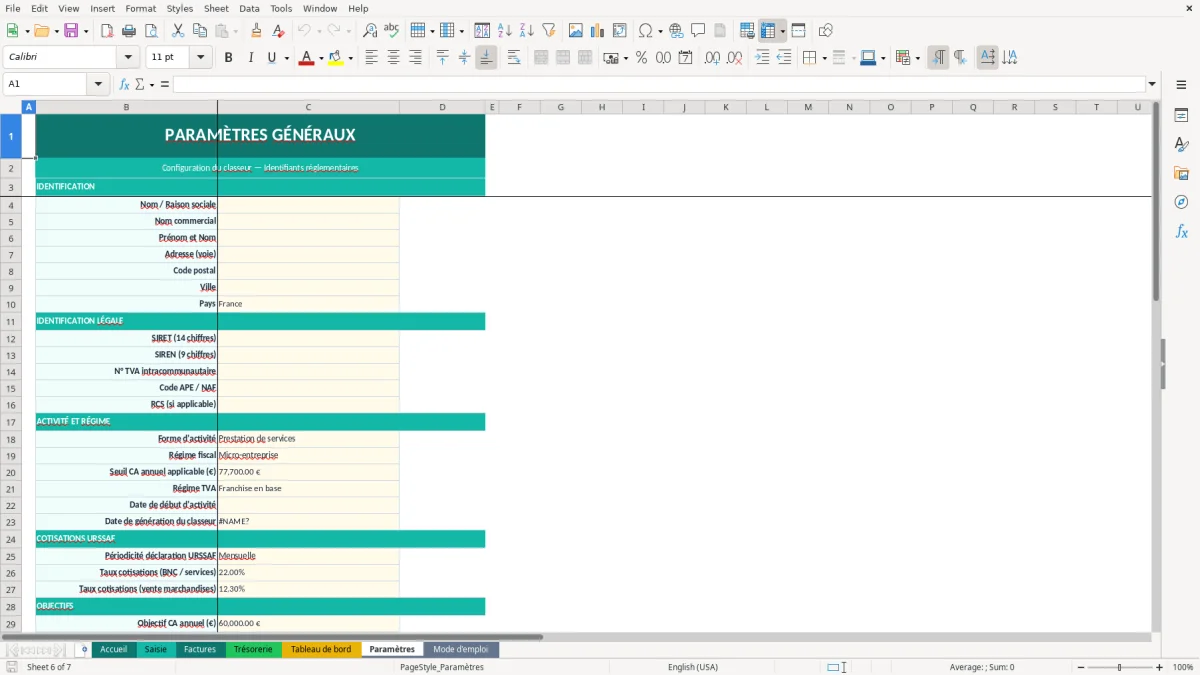The image size is (1200, 675).
Task: Open the Font Name dropdown
Action: tap(127, 58)
